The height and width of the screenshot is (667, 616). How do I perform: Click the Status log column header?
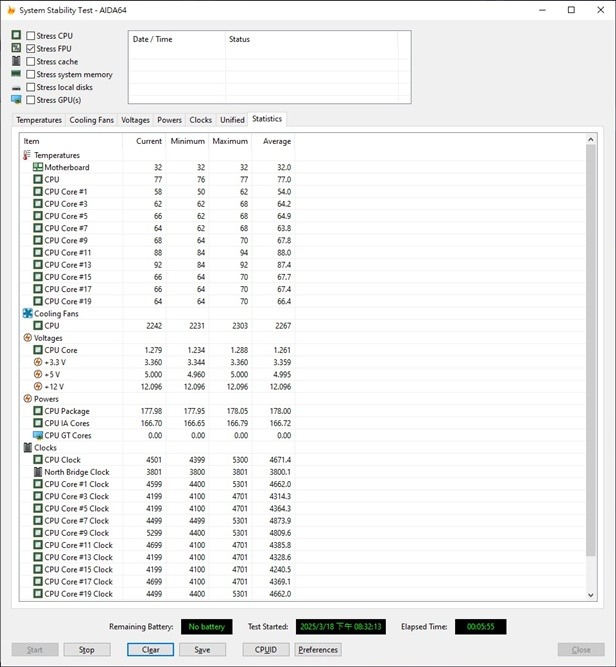311,39
